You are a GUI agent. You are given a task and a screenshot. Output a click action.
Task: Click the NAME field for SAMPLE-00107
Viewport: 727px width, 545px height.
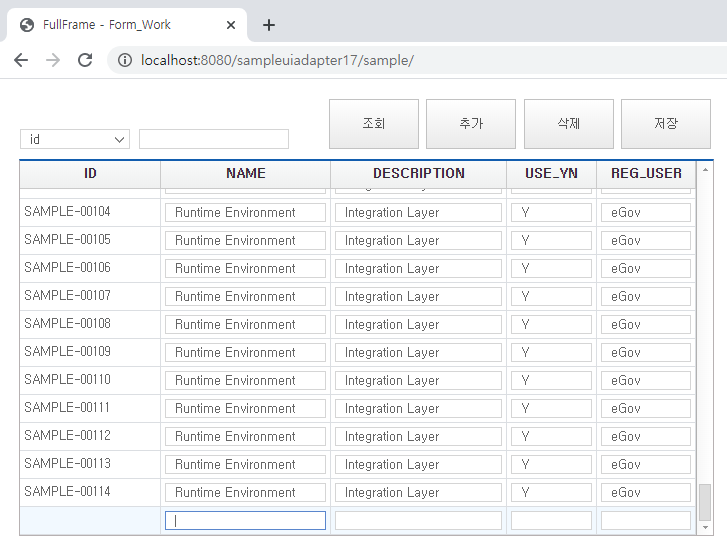tap(245, 296)
